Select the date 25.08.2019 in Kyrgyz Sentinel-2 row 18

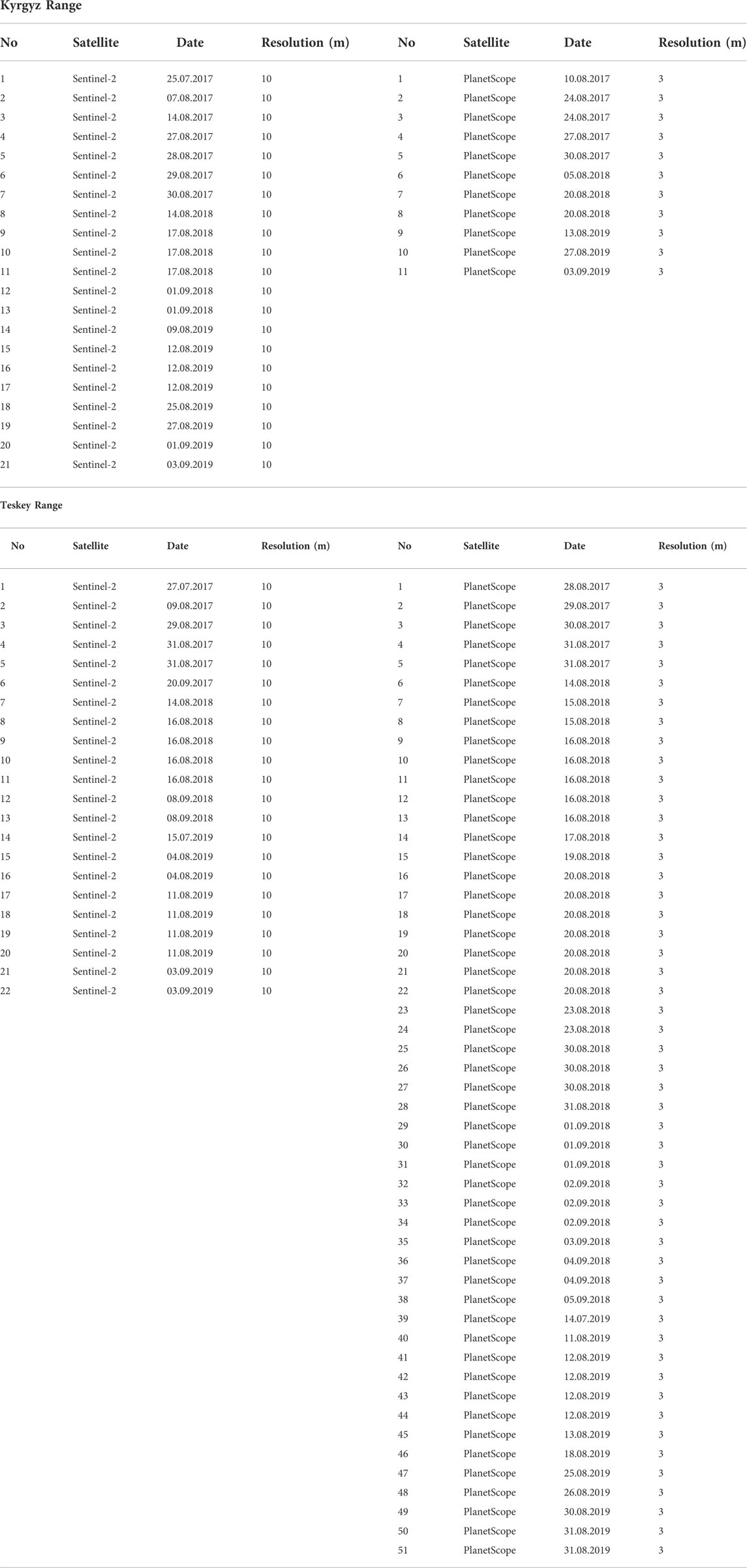coord(190,407)
